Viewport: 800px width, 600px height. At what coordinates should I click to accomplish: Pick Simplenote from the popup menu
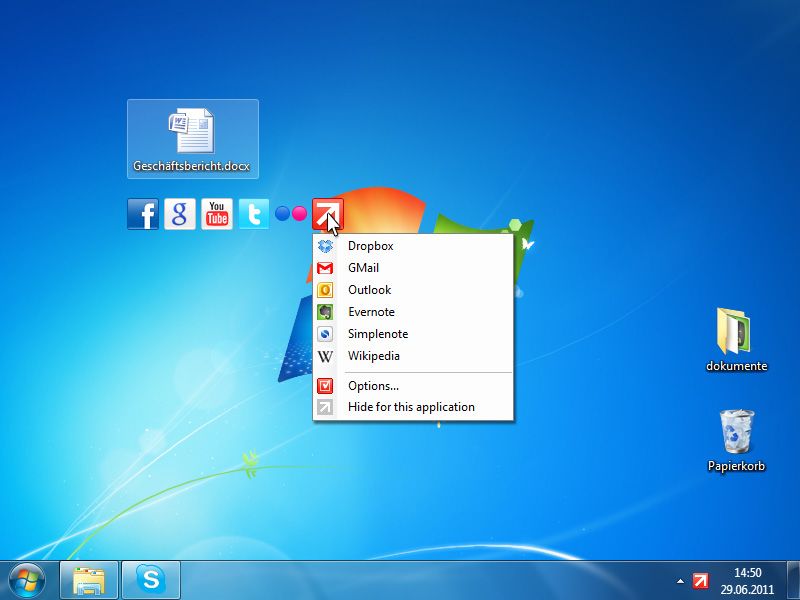point(413,334)
